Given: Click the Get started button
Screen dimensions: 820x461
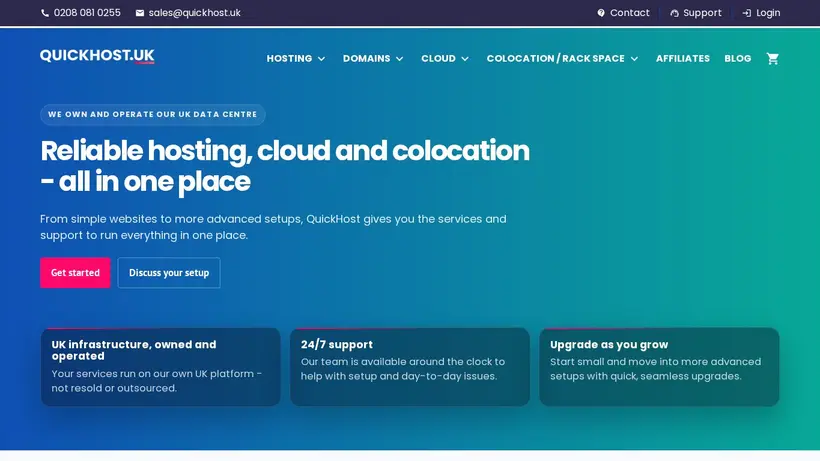Looking at the screenshot, I should 75,272.
